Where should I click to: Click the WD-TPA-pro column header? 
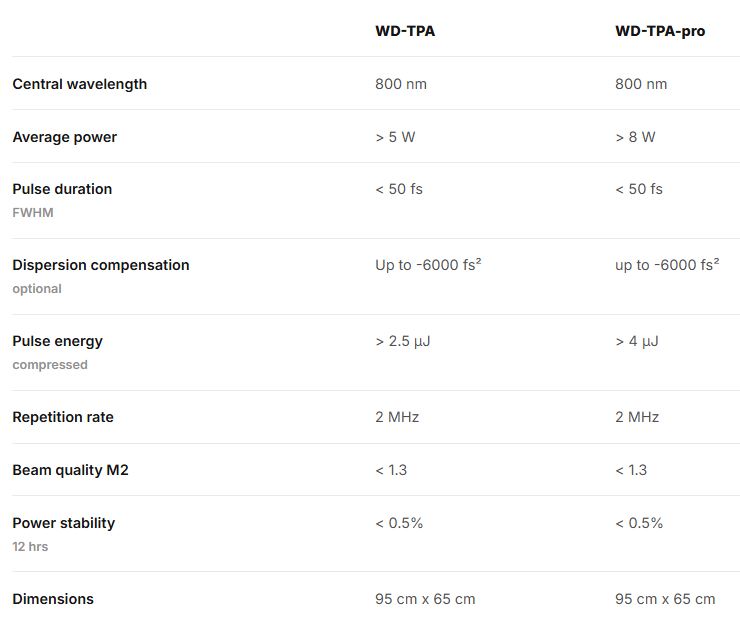[660, 31]
